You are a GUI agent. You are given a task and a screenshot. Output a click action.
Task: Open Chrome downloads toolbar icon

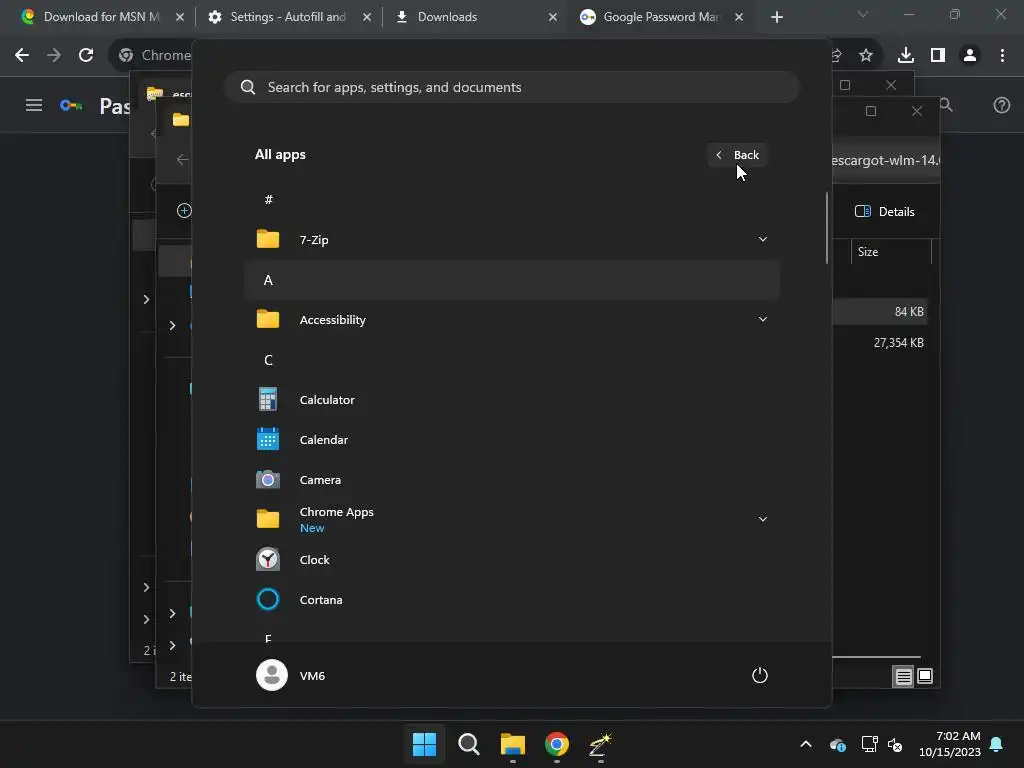(906, 56)
